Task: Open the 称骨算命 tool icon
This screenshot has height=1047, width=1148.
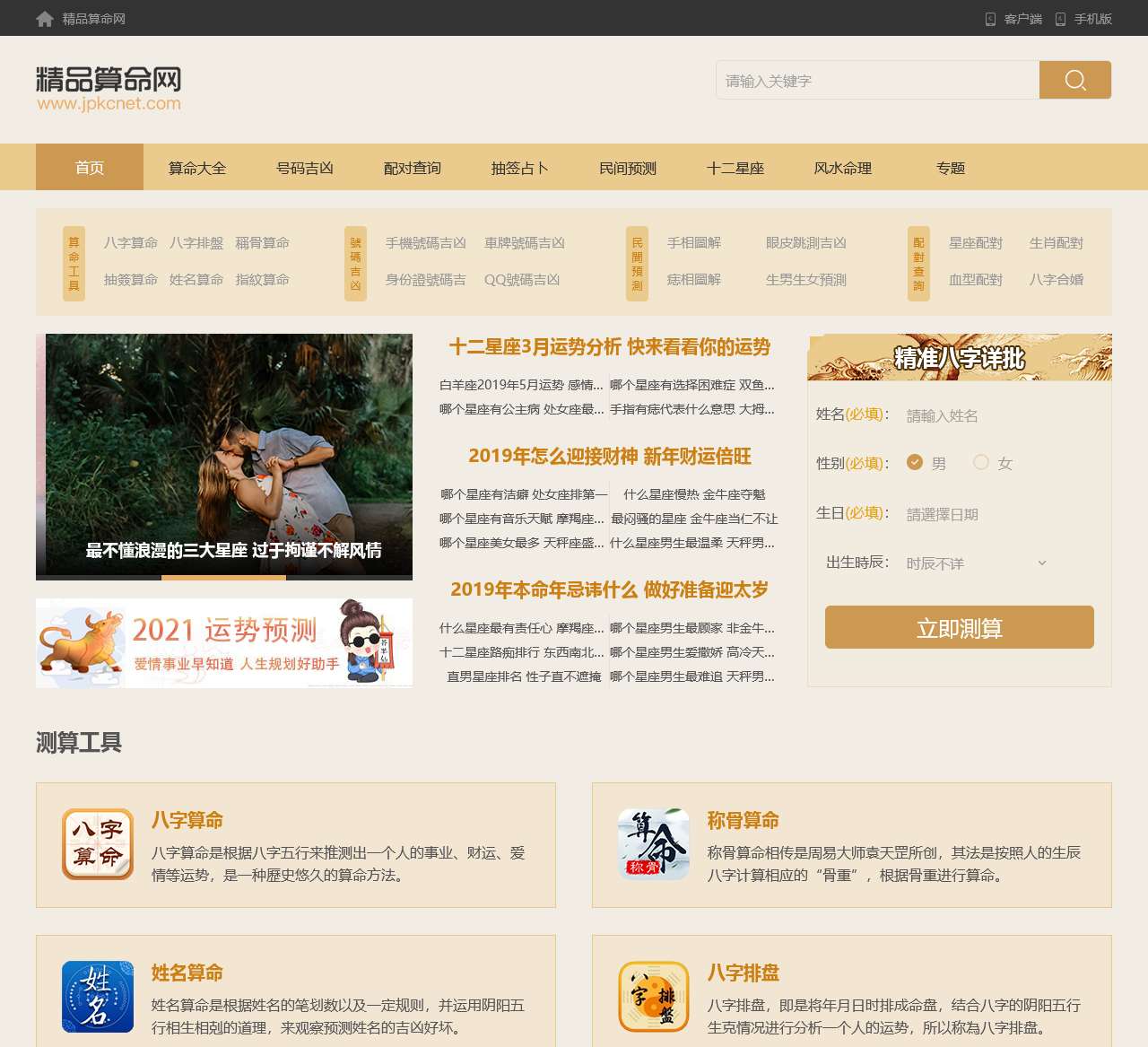Action: tap(654, 844)
